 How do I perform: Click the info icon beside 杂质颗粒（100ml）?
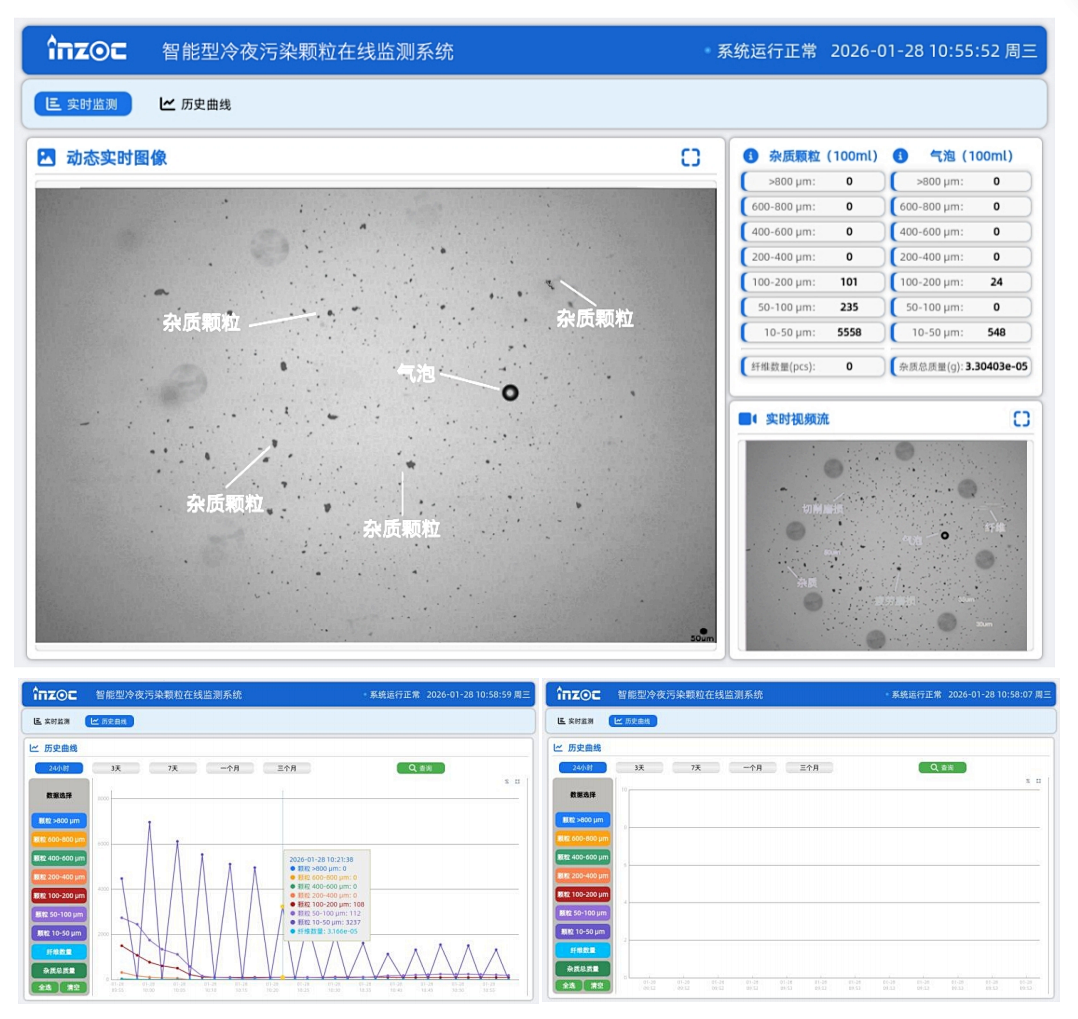[x=750, y=156]
